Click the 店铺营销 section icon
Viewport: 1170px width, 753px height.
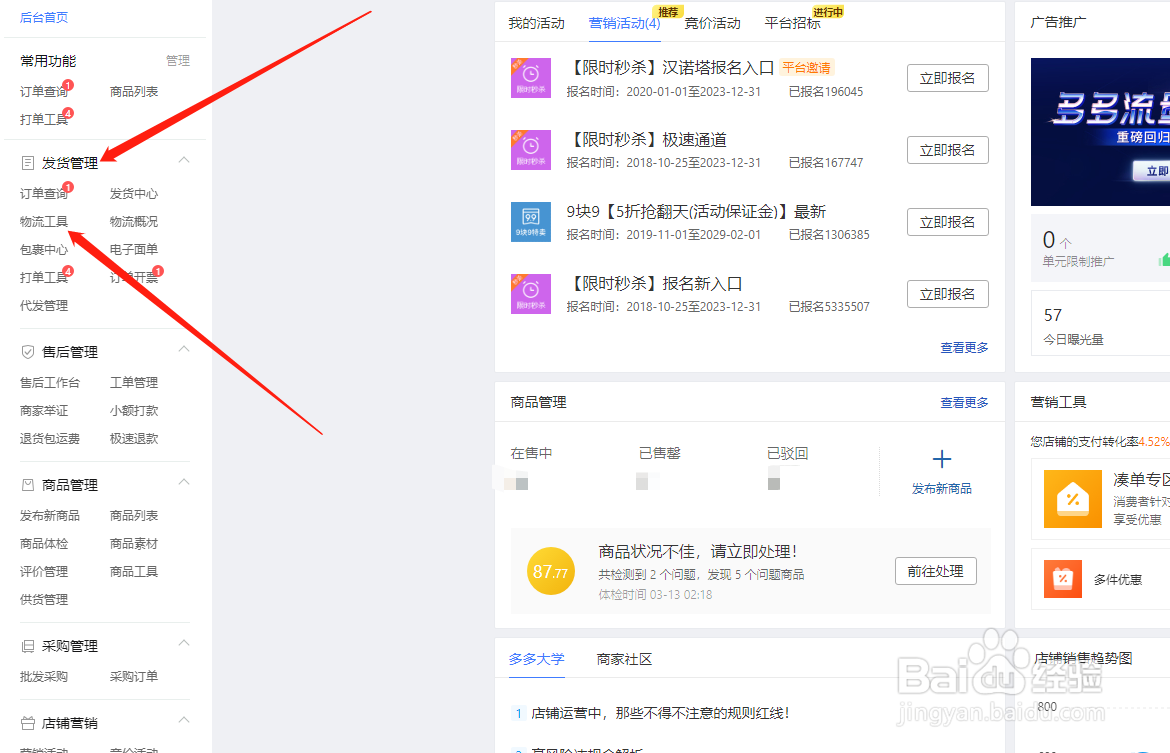(28, 723)
